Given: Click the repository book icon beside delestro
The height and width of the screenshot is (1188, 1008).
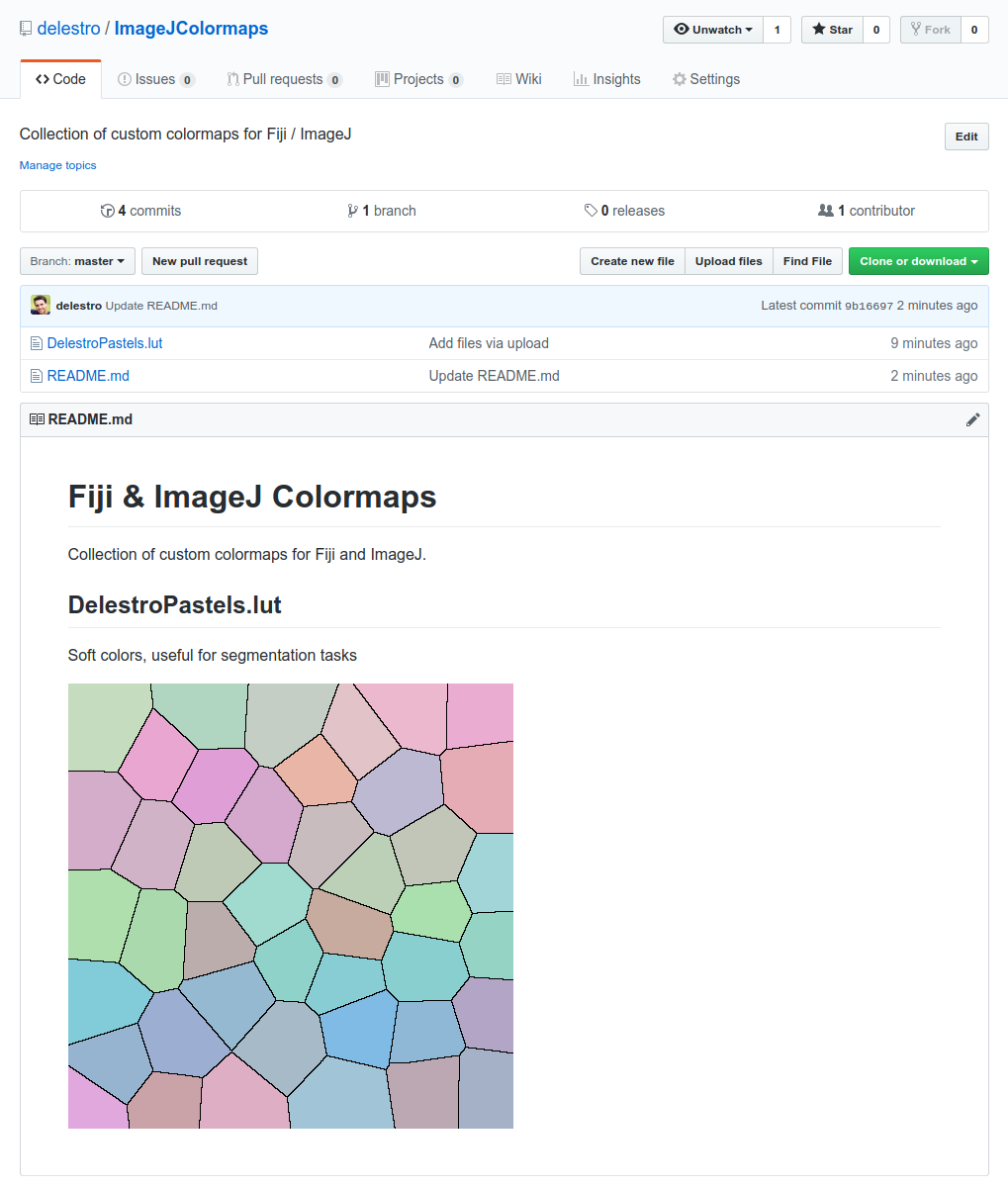Looking at the screenshot, I should click(x=26, y=29).
